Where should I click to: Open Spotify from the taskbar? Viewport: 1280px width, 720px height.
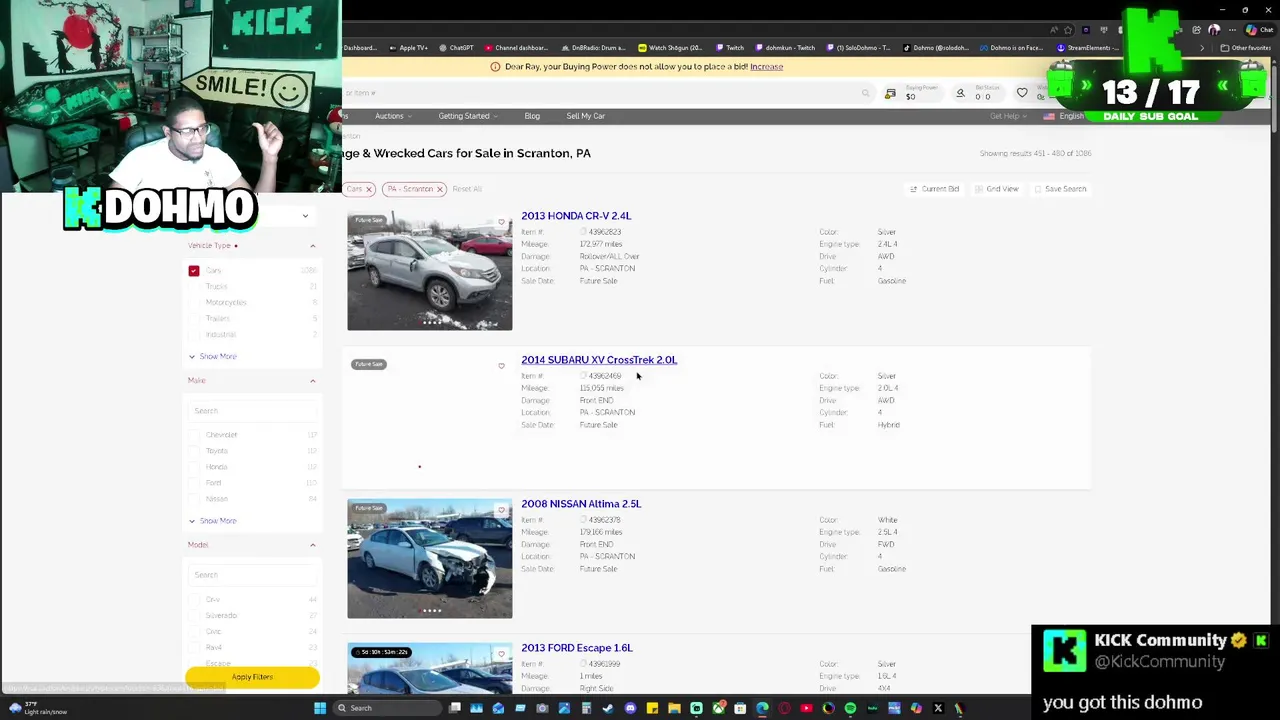pyautogui.click(x=850, y=708)
